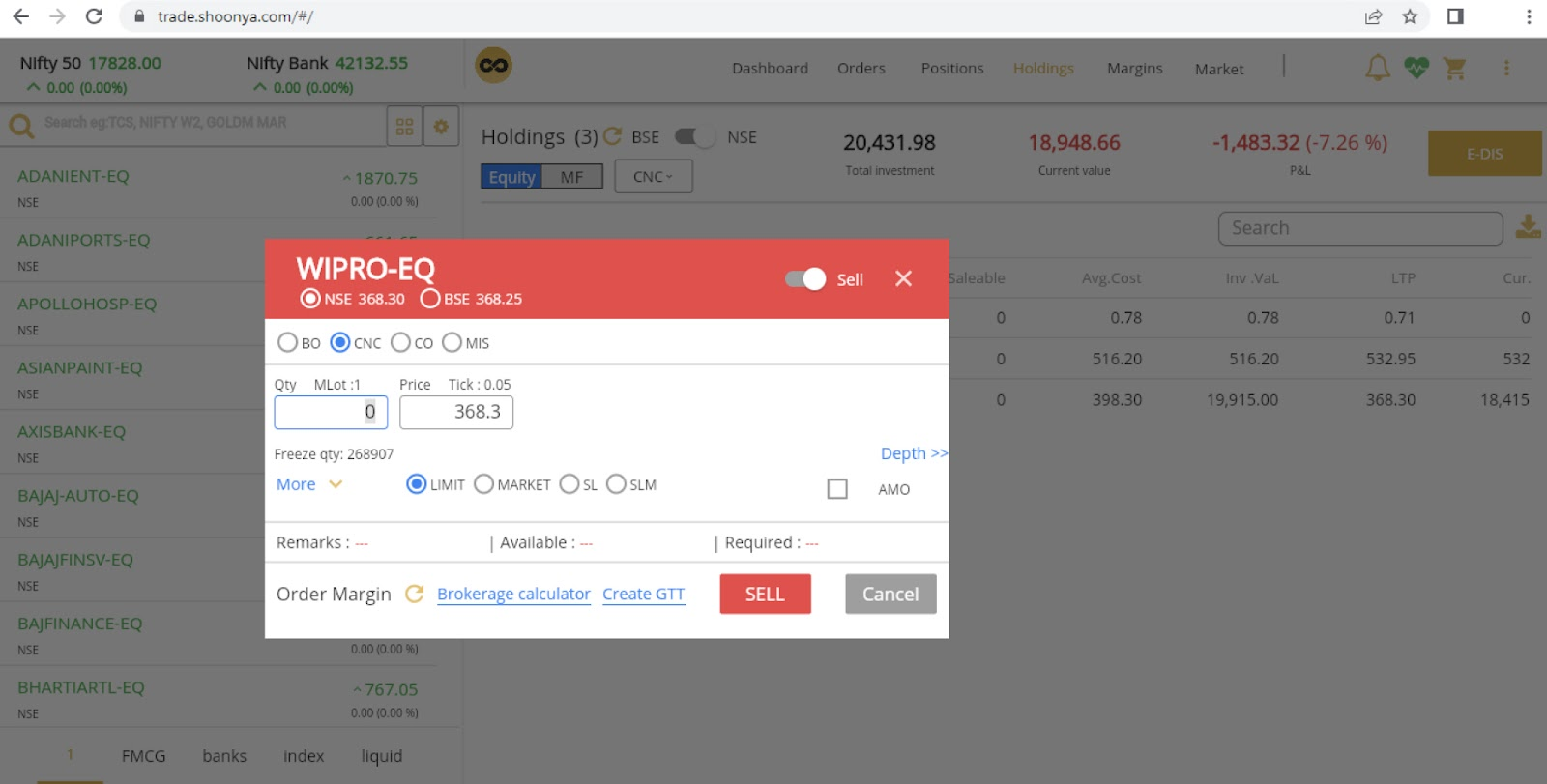Open notifications bell icon
Image resolution: width=1547 pixels, height=784 pixels.
tap(1377, 68)
